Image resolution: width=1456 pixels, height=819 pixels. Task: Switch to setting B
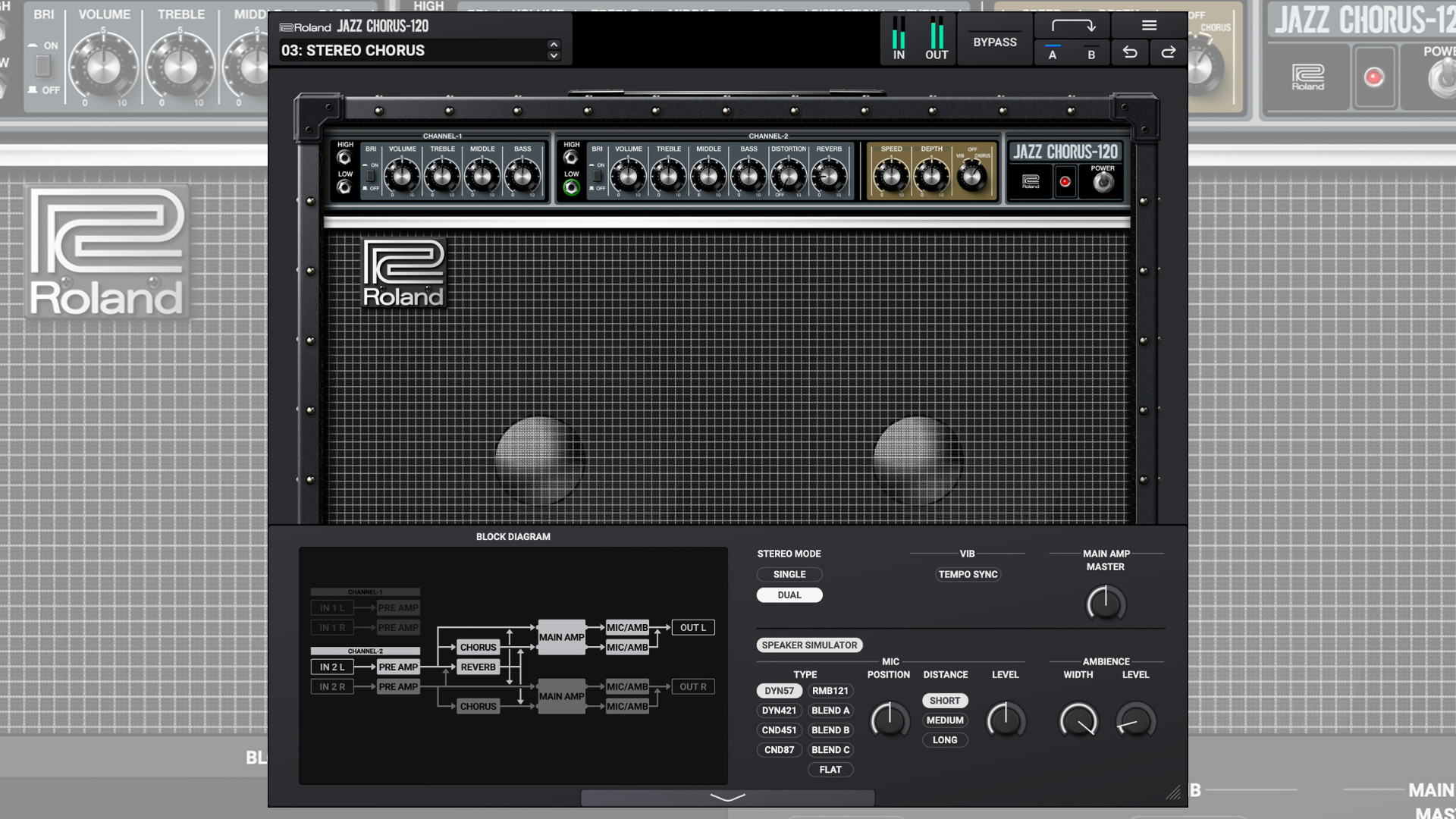[x=1090, y=54]
